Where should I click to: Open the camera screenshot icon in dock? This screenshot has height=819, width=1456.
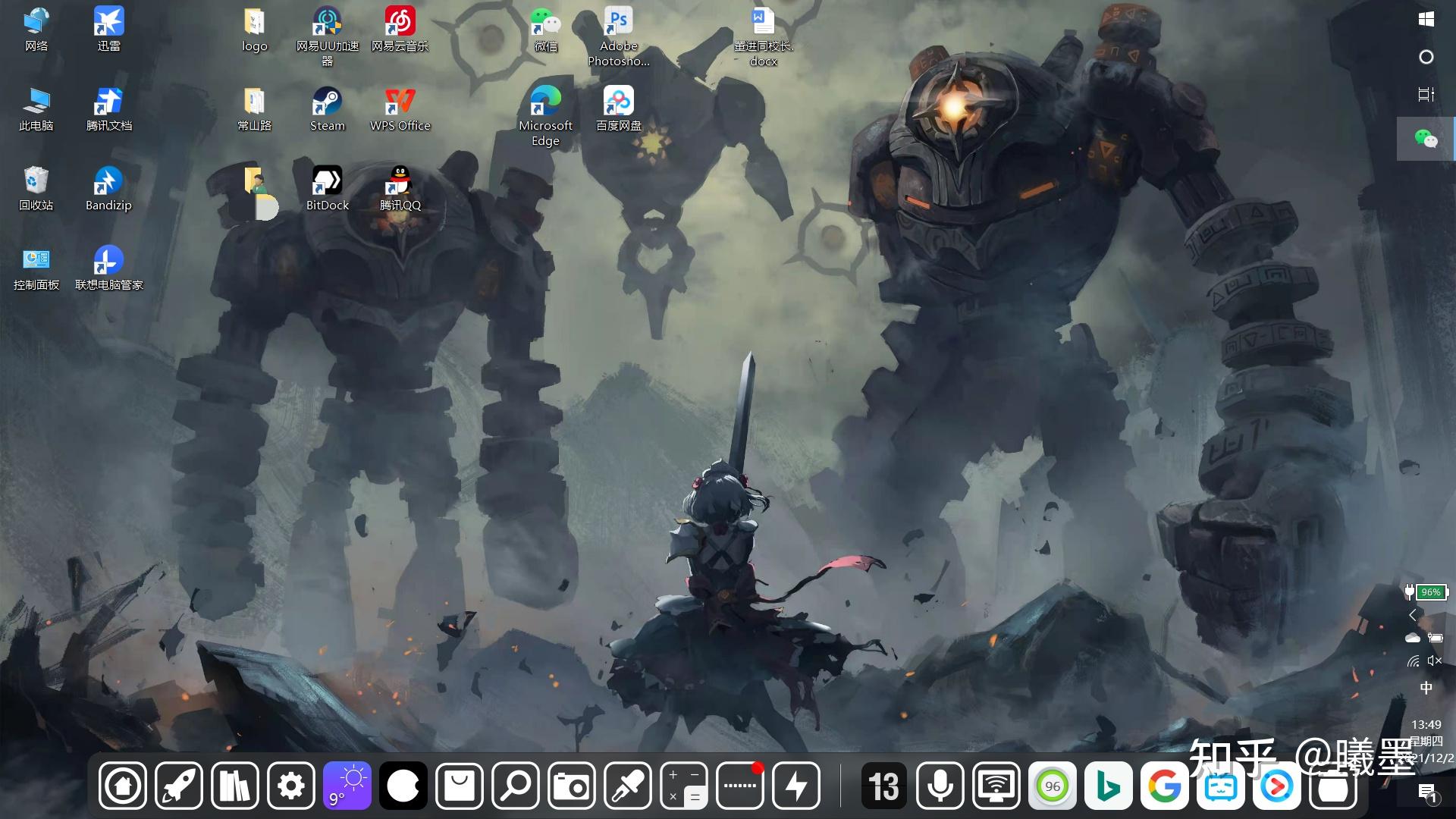tap(572, 786)
